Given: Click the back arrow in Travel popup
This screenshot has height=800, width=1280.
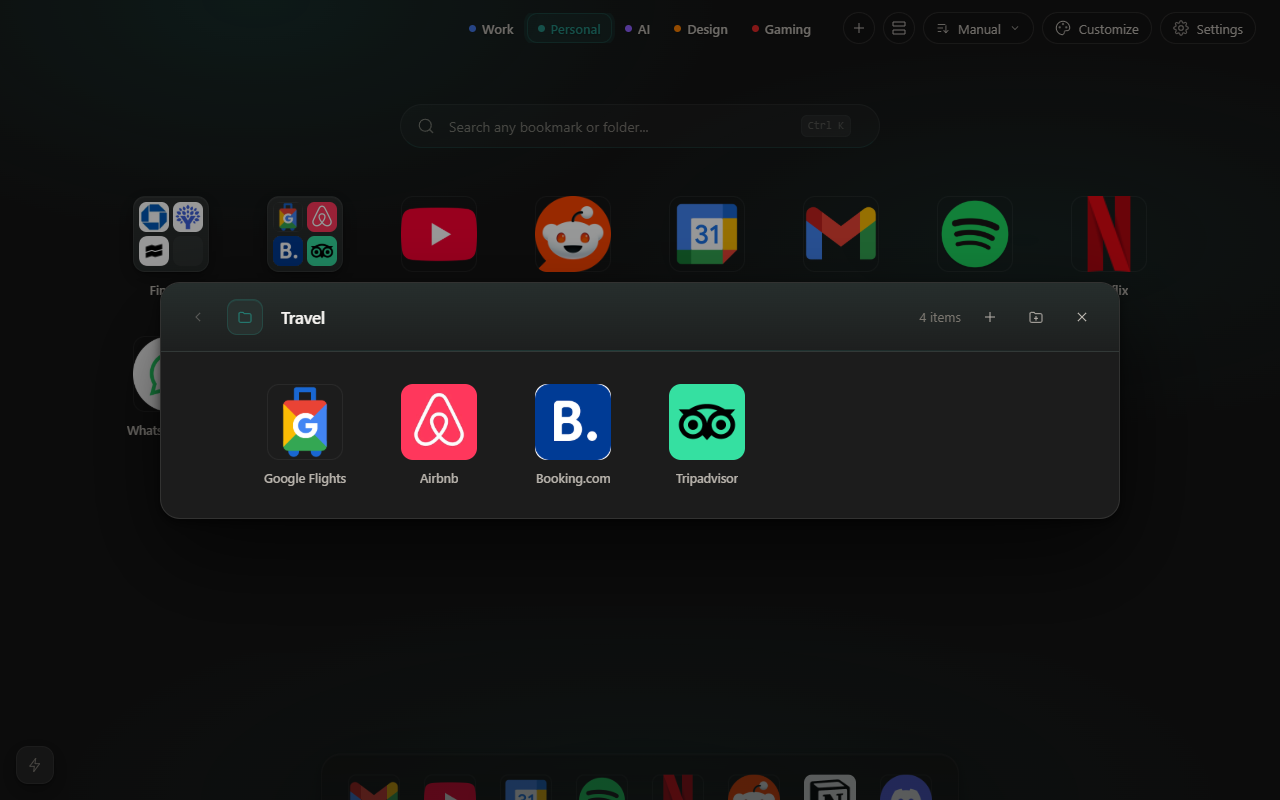Looking at the screenshot, I should pyautogui.click(x=198, y=317).
